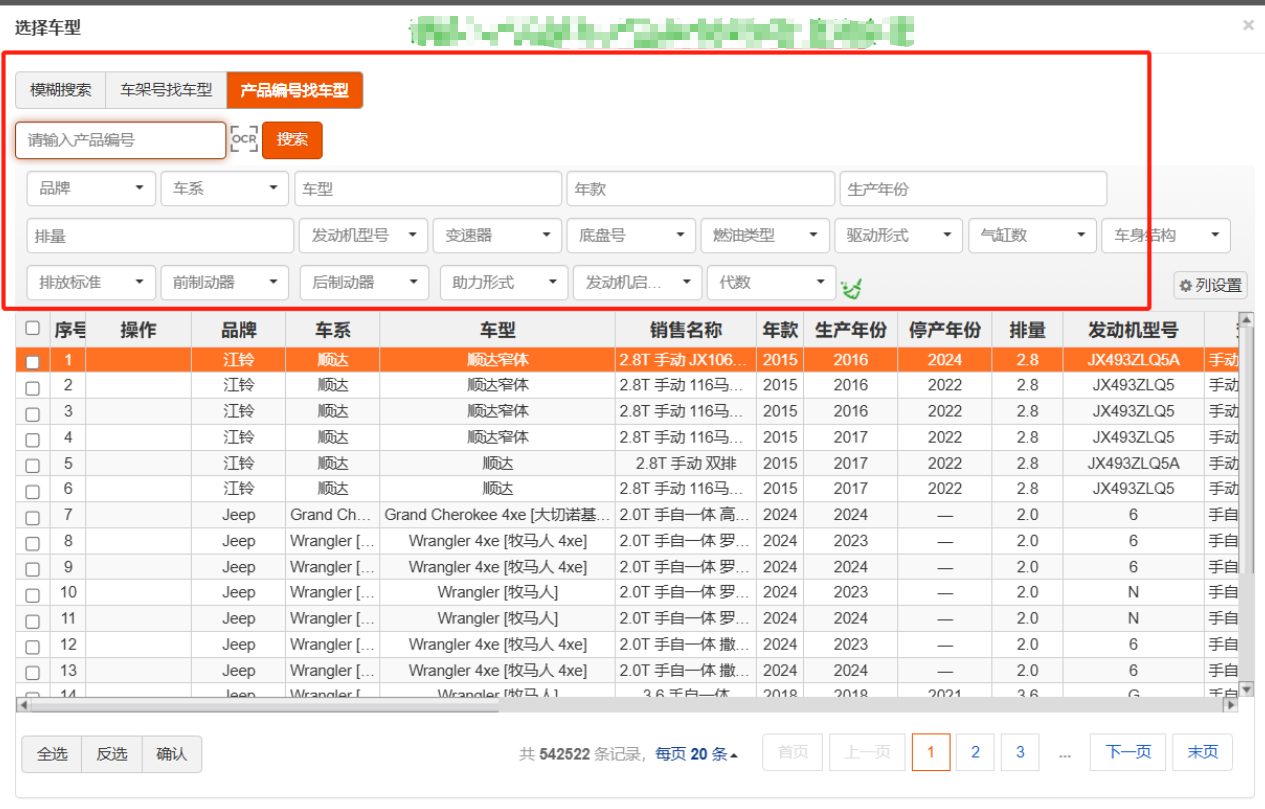1265x809 pixels.
Task: Switch to the 模糊搜索 tab
Action: (x=61, y=90)
